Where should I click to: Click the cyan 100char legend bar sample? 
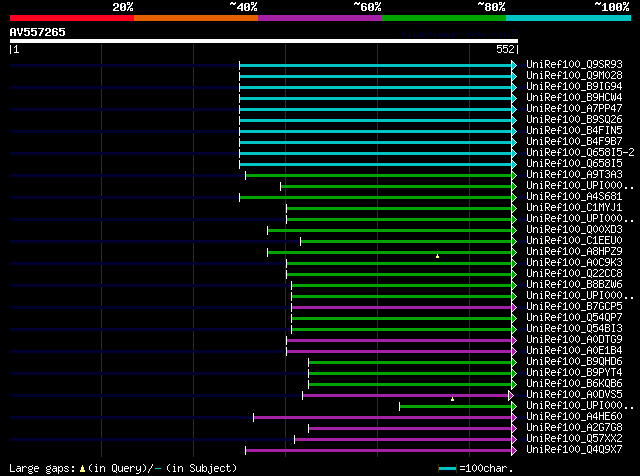[447, 469]
